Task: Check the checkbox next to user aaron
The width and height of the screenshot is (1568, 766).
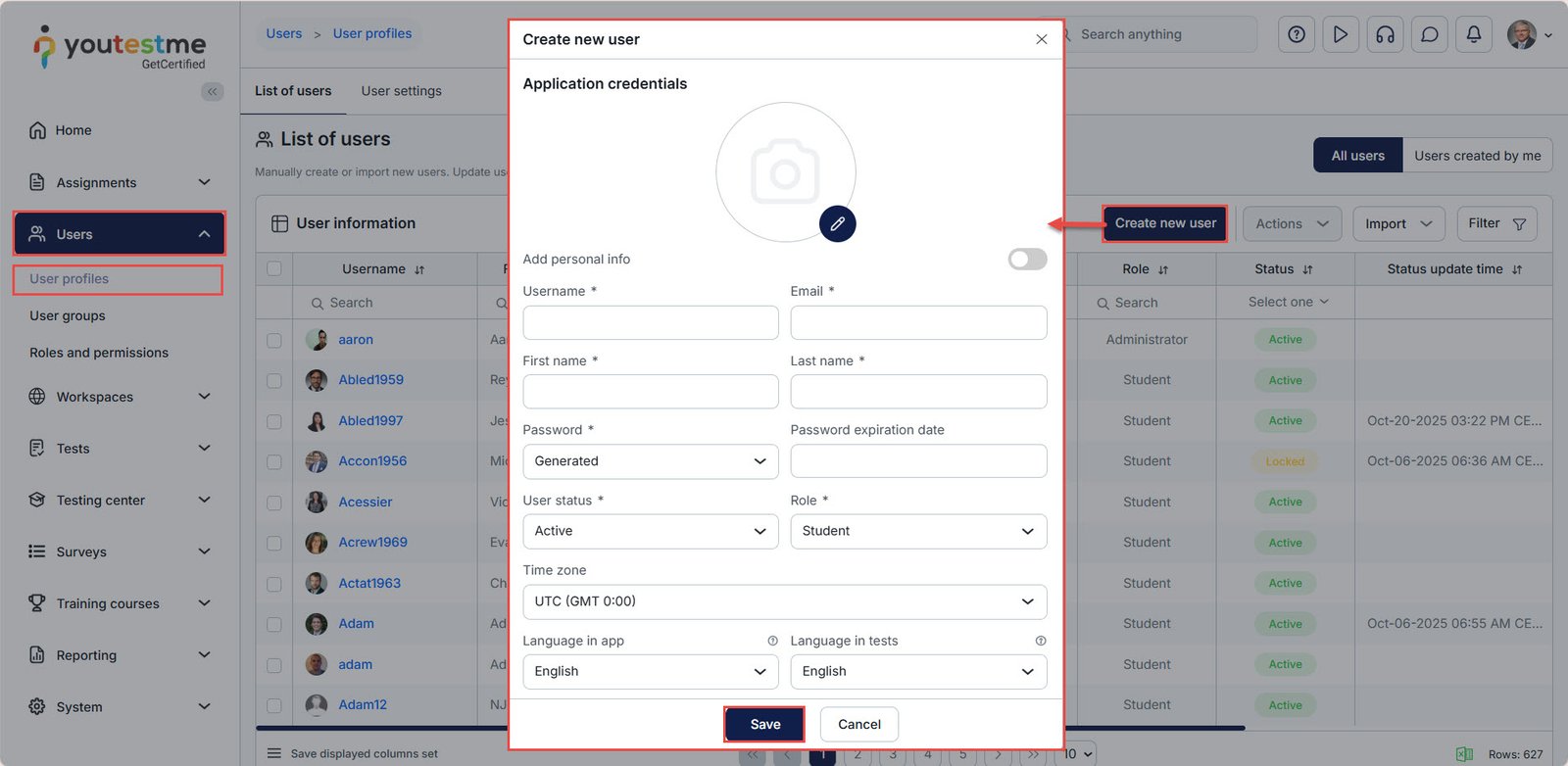Action: [x=274, y=340]
